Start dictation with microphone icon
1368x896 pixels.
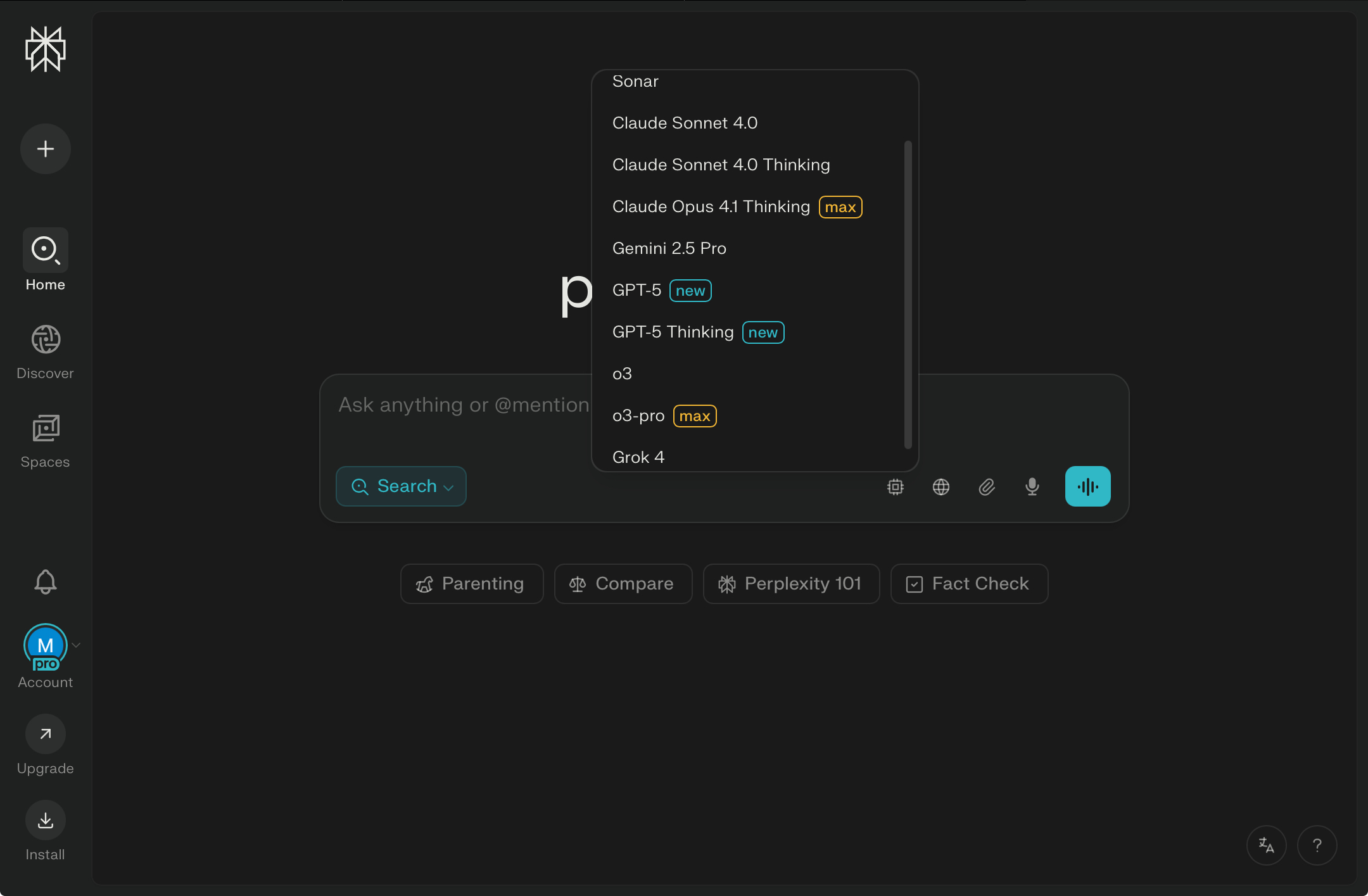point(1032,486)
